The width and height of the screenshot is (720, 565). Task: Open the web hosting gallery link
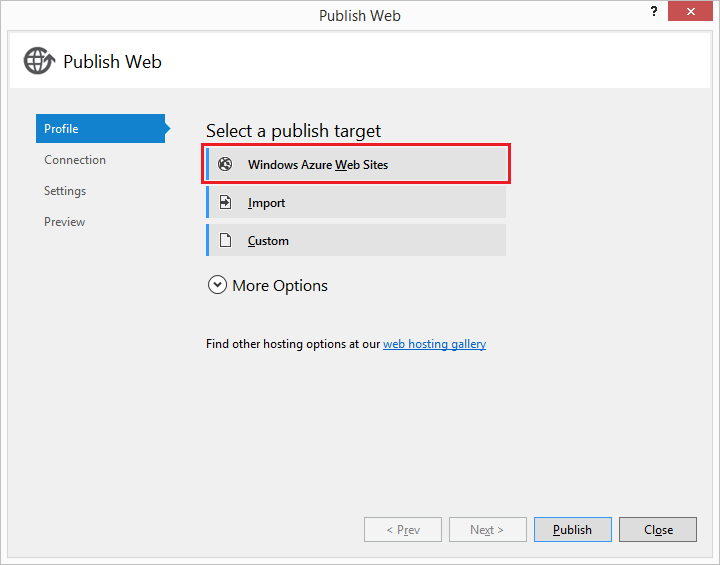click(x=434, y=344)
